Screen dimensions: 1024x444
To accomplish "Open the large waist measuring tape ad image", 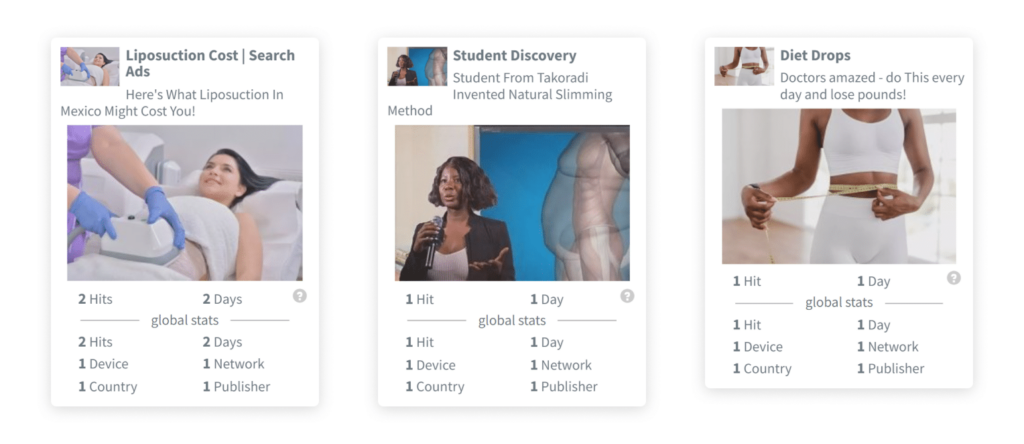I will click(839, 186).
